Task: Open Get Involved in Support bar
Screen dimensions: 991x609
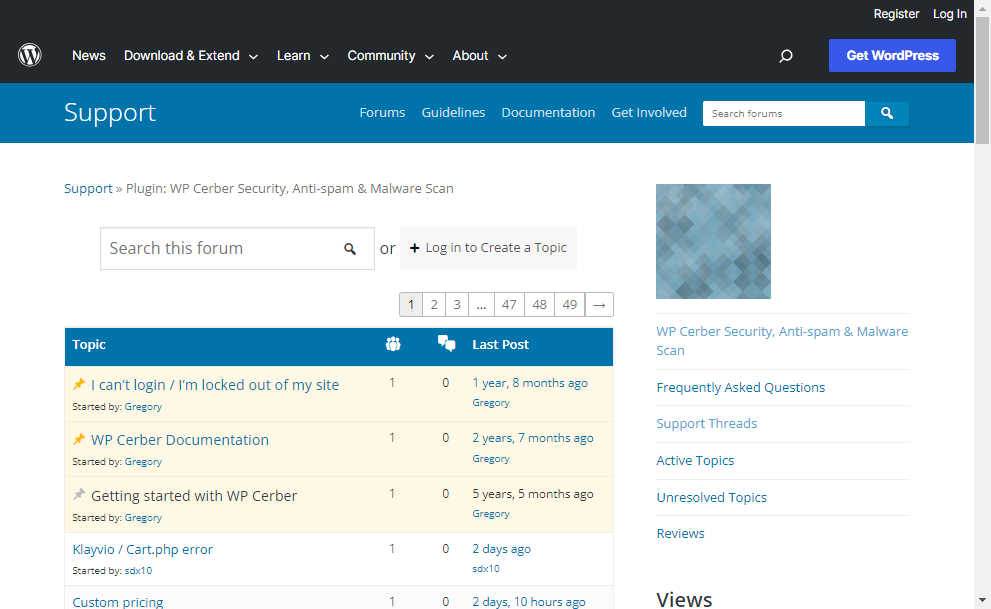Action: point(649,112)
